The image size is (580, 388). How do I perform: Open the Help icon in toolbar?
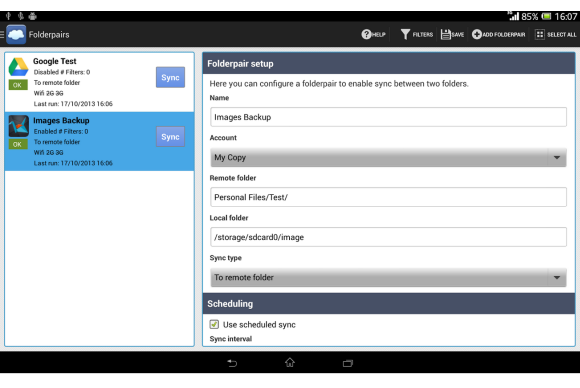tap(366, 34)
